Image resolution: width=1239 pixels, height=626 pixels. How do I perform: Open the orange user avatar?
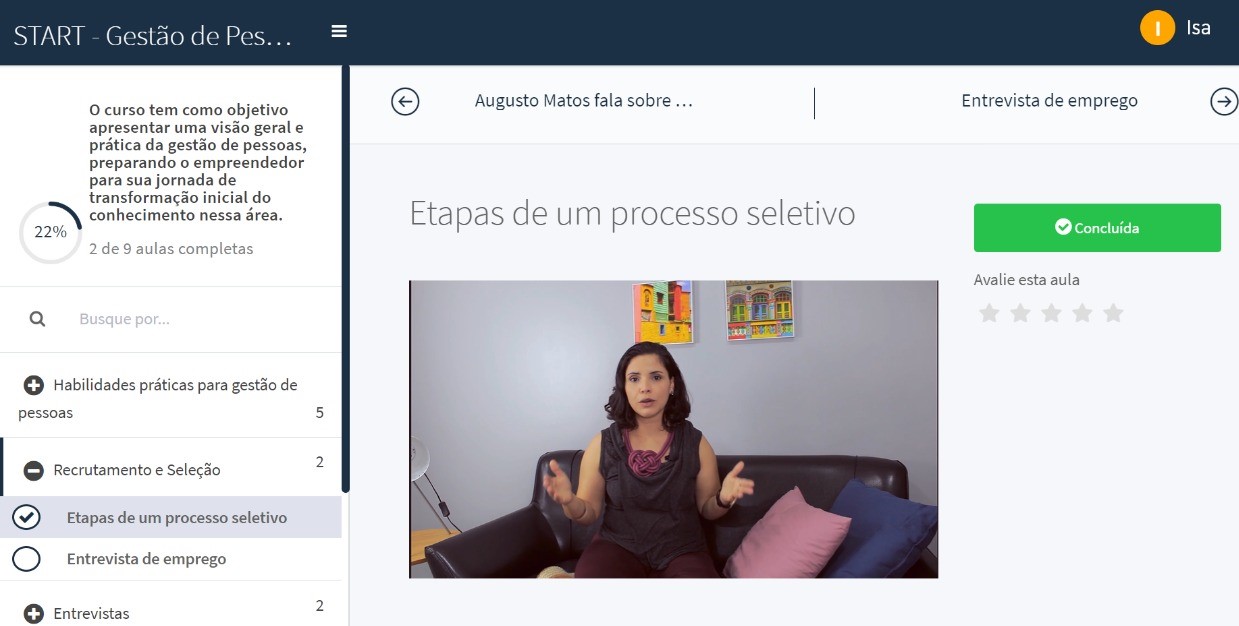[1157, 28]
